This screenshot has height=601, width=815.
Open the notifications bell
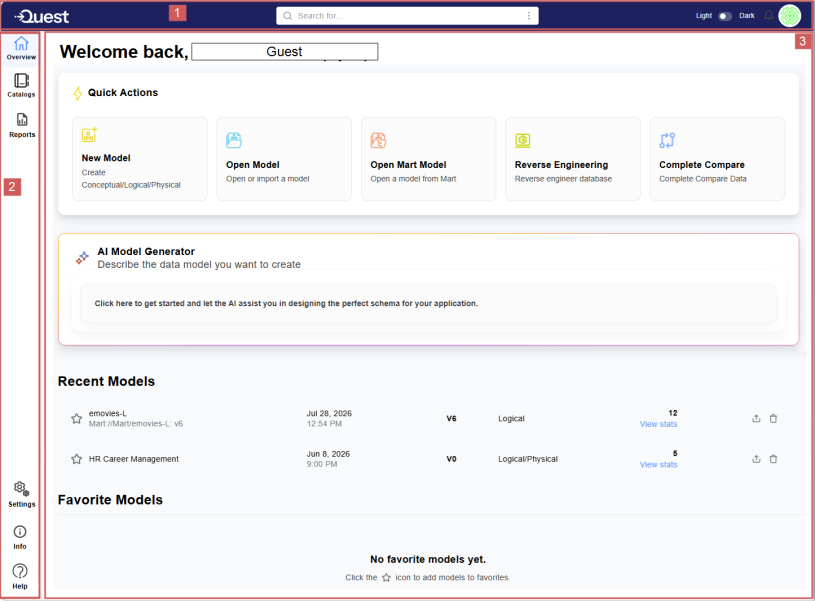[x=768, y=16]
